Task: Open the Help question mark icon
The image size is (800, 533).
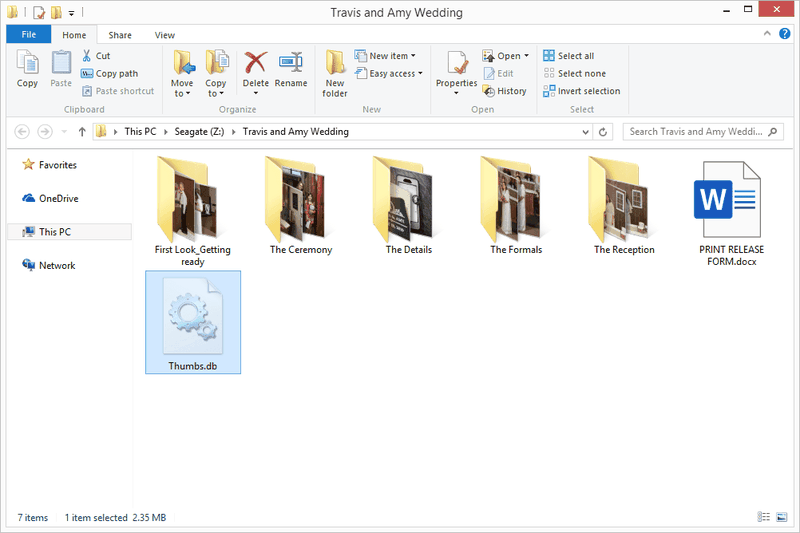Action: (x=784, y=34)
